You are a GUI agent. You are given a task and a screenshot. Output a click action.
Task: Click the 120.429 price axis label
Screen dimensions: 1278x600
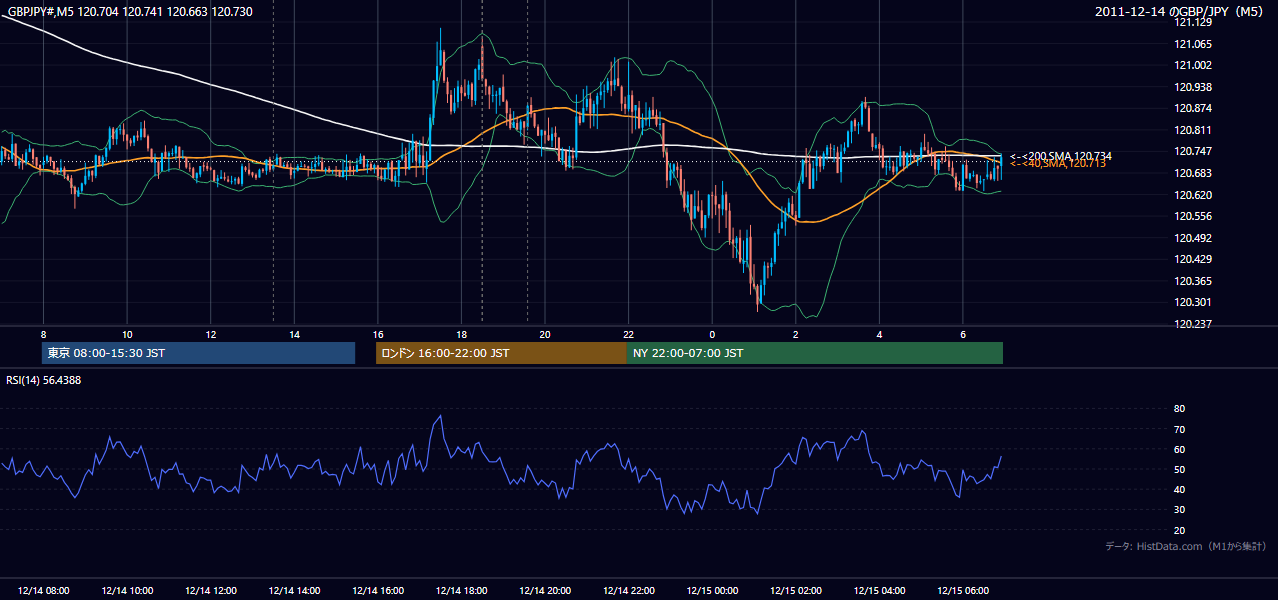point(1193,259)
